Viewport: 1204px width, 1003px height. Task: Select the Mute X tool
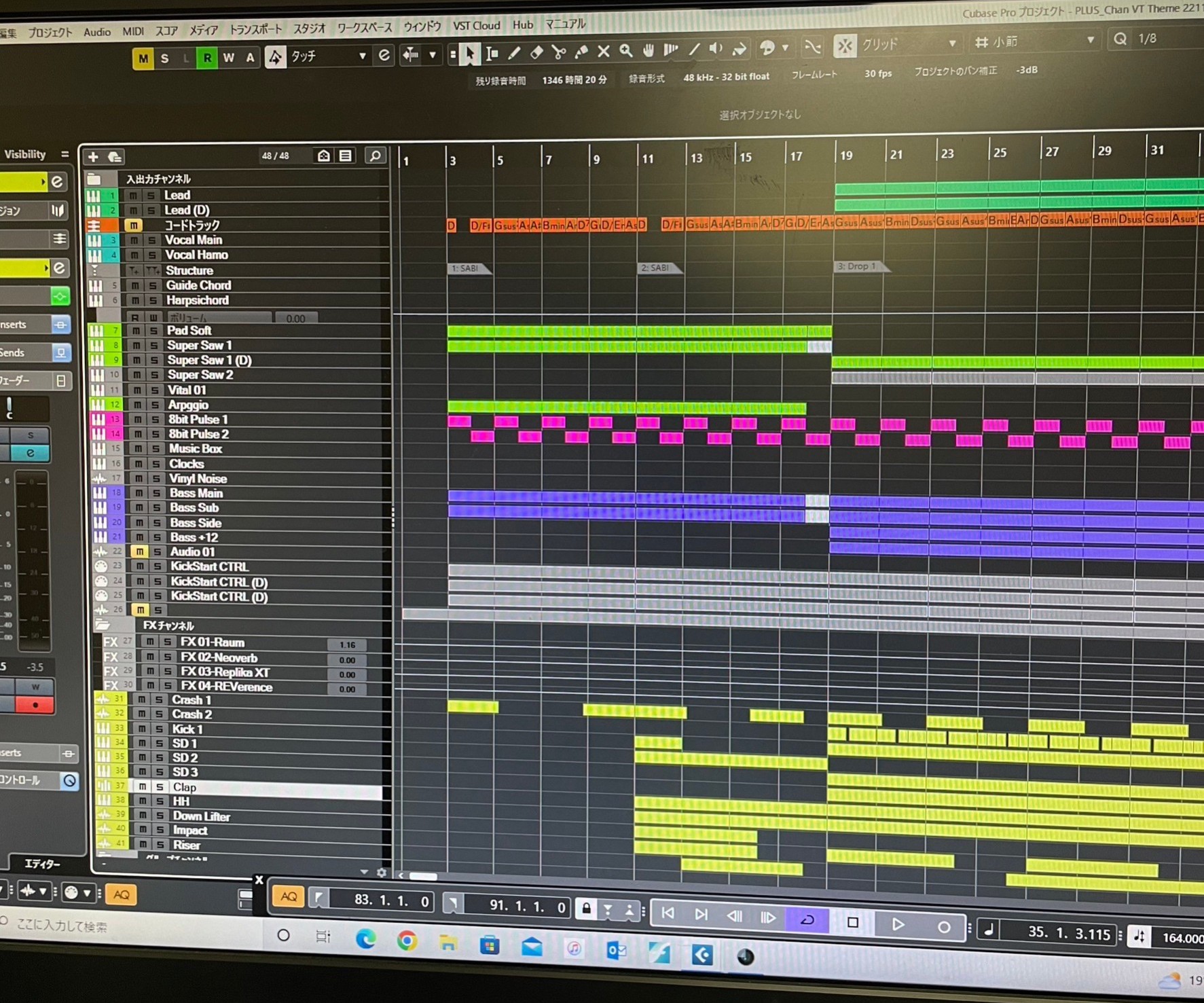[604, 50]
